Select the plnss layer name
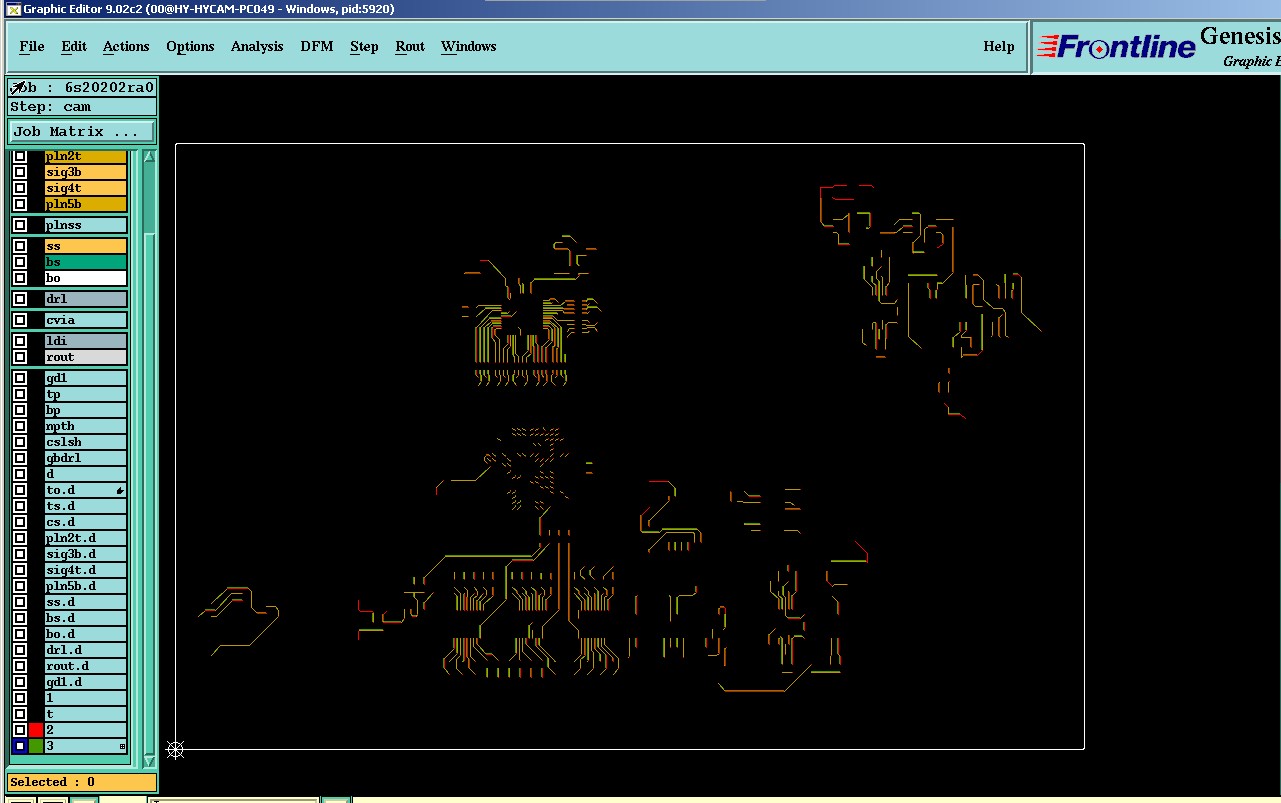1281x803 pixels. (x=86, y=225)
